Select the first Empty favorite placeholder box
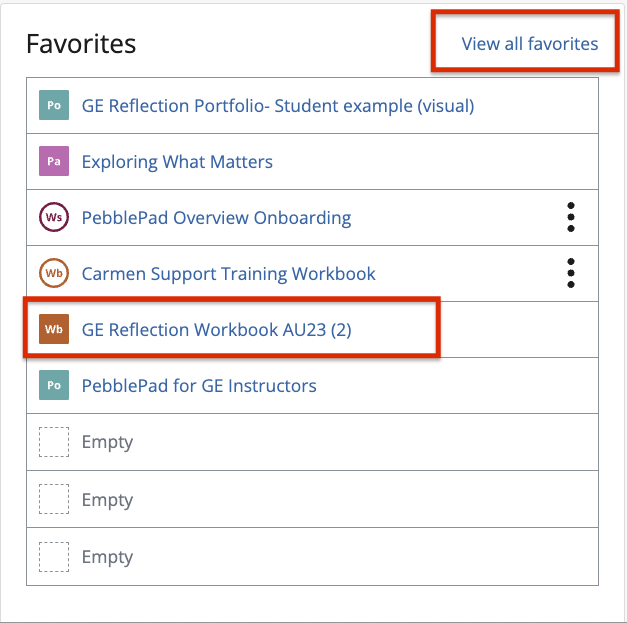Screen dimensions: 627x623 54,442
